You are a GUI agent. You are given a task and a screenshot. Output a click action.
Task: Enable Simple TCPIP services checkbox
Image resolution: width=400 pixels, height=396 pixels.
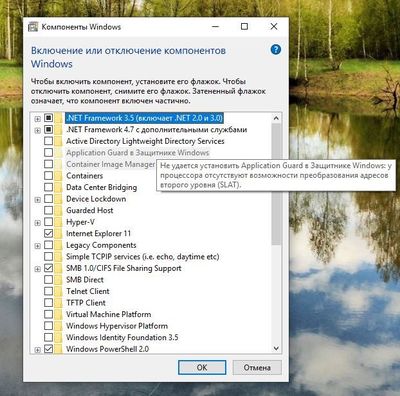point(49,257)
